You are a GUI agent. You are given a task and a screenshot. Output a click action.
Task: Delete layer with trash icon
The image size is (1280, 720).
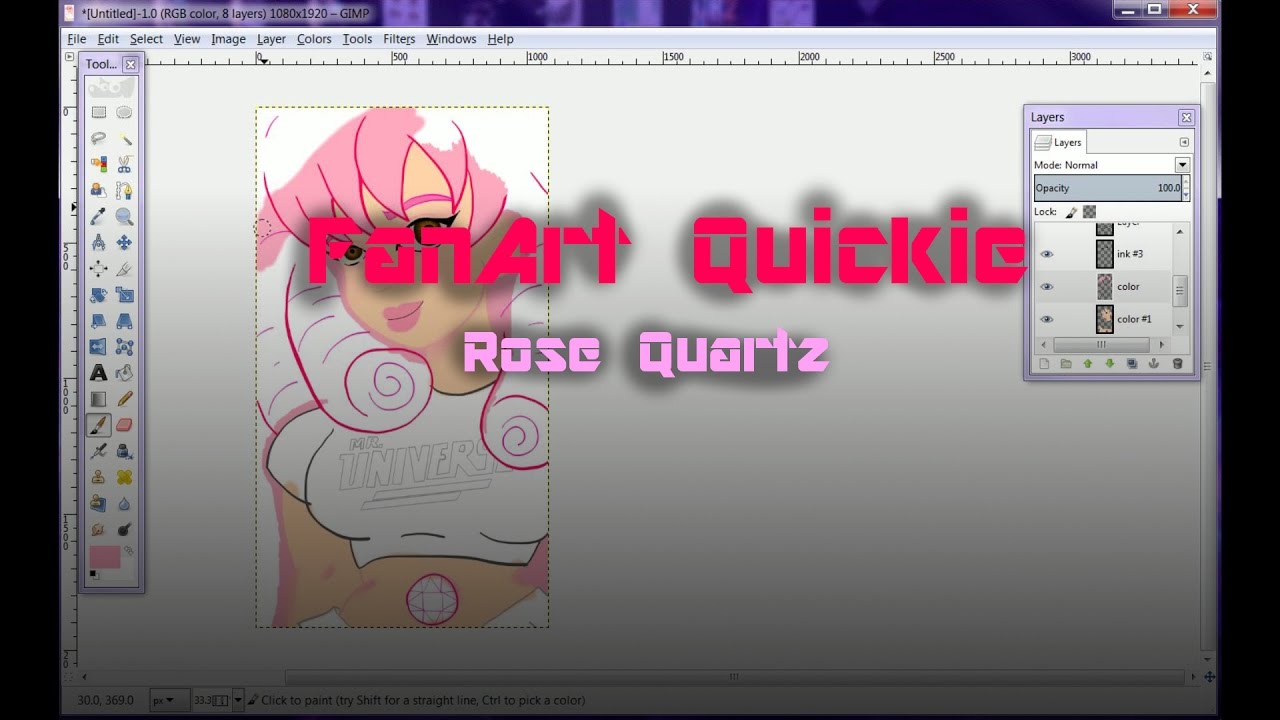pos(1177,364)
